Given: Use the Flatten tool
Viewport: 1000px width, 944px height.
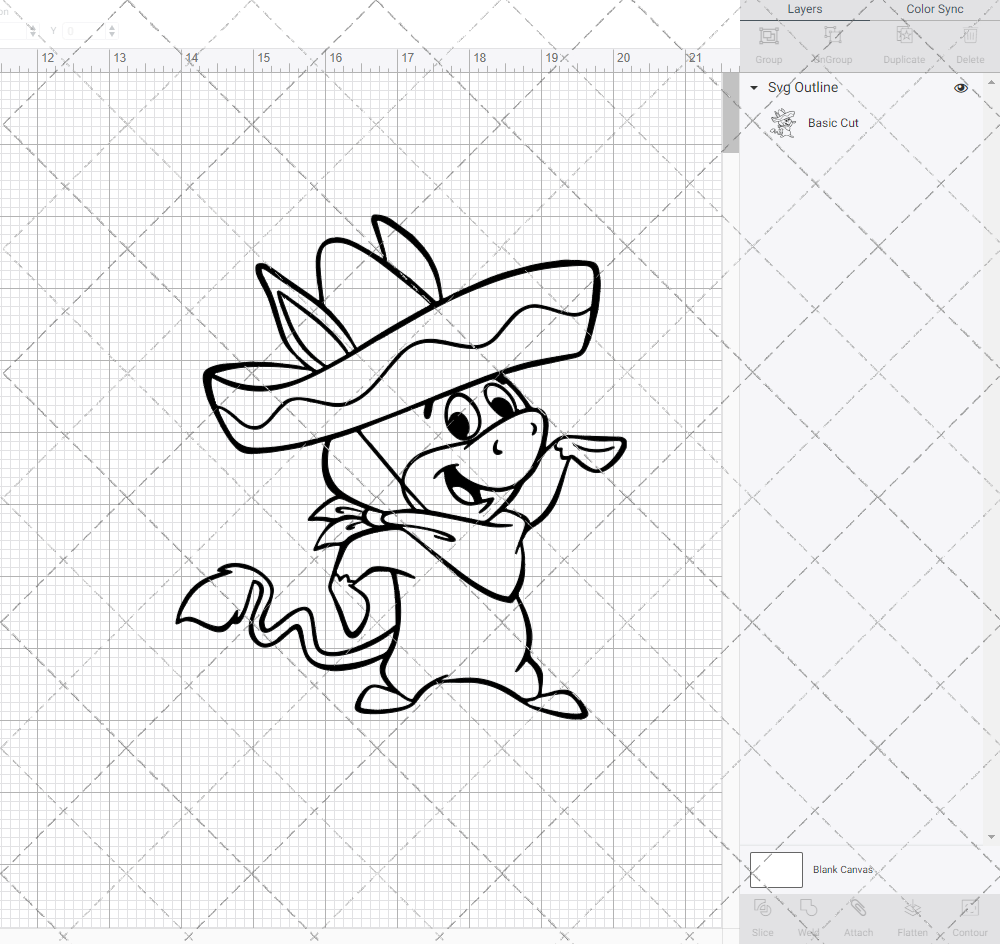Looking at the screenshot, I should 912,917.
